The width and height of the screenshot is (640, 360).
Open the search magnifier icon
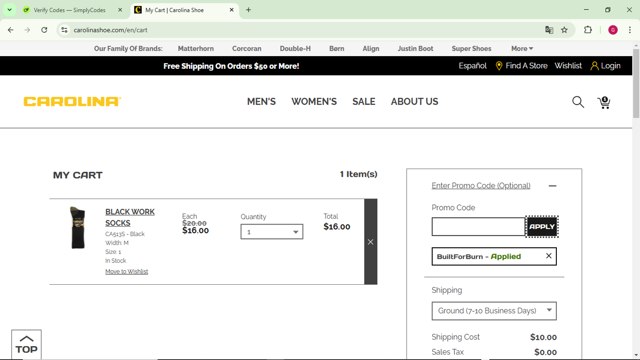578,102
